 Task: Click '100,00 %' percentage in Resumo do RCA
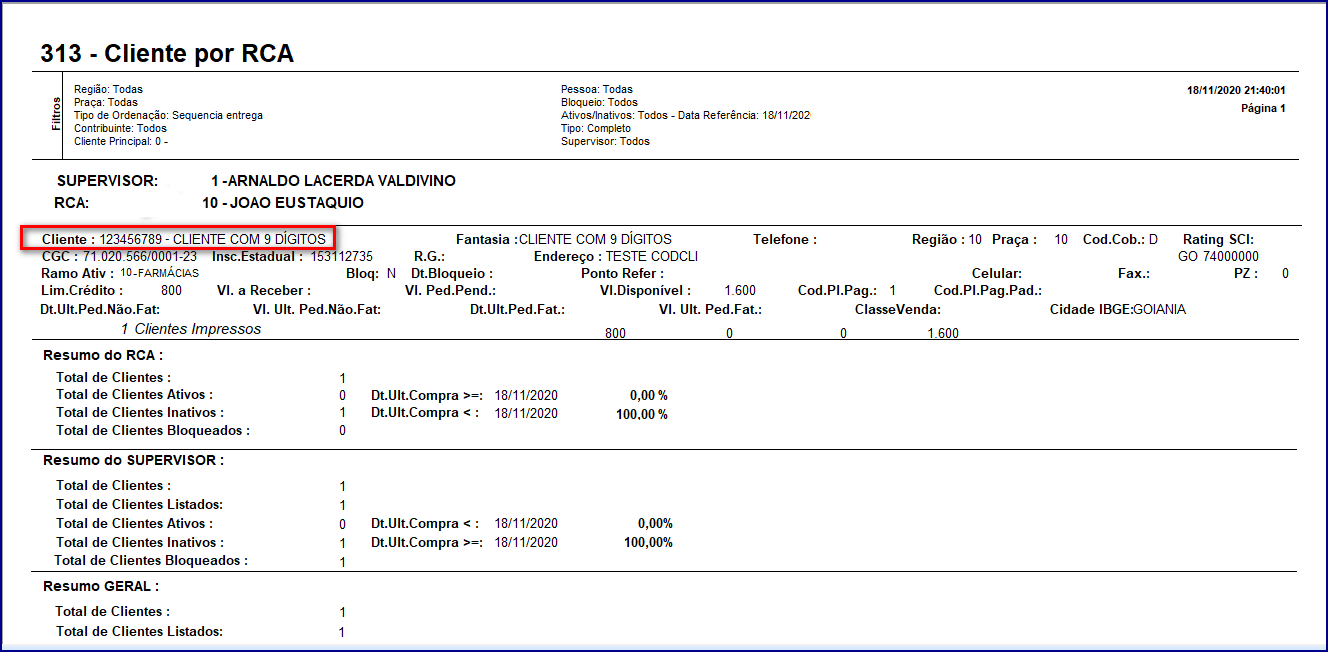pos(642,414)
